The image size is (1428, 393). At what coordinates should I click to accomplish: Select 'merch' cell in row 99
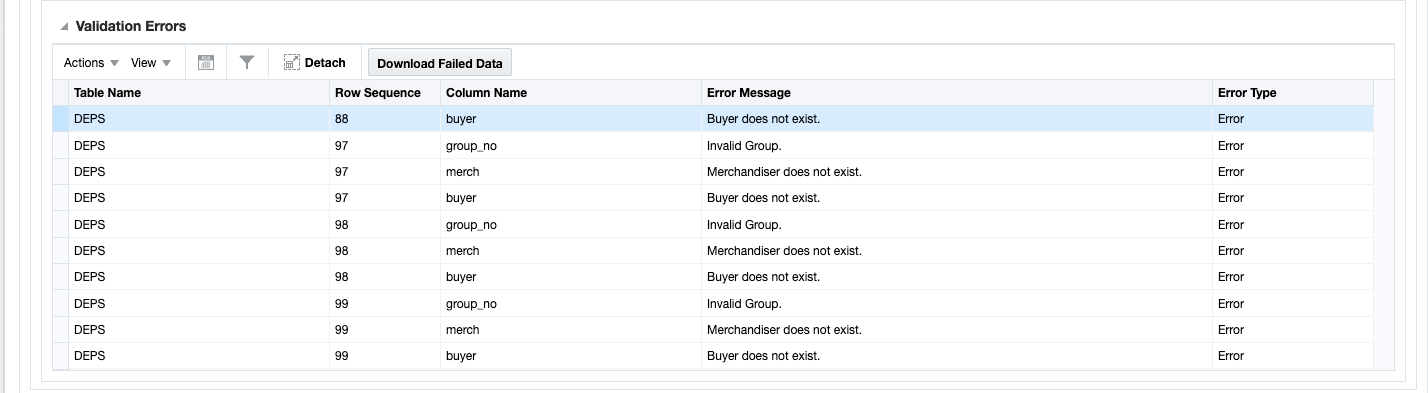pos(571,330)
